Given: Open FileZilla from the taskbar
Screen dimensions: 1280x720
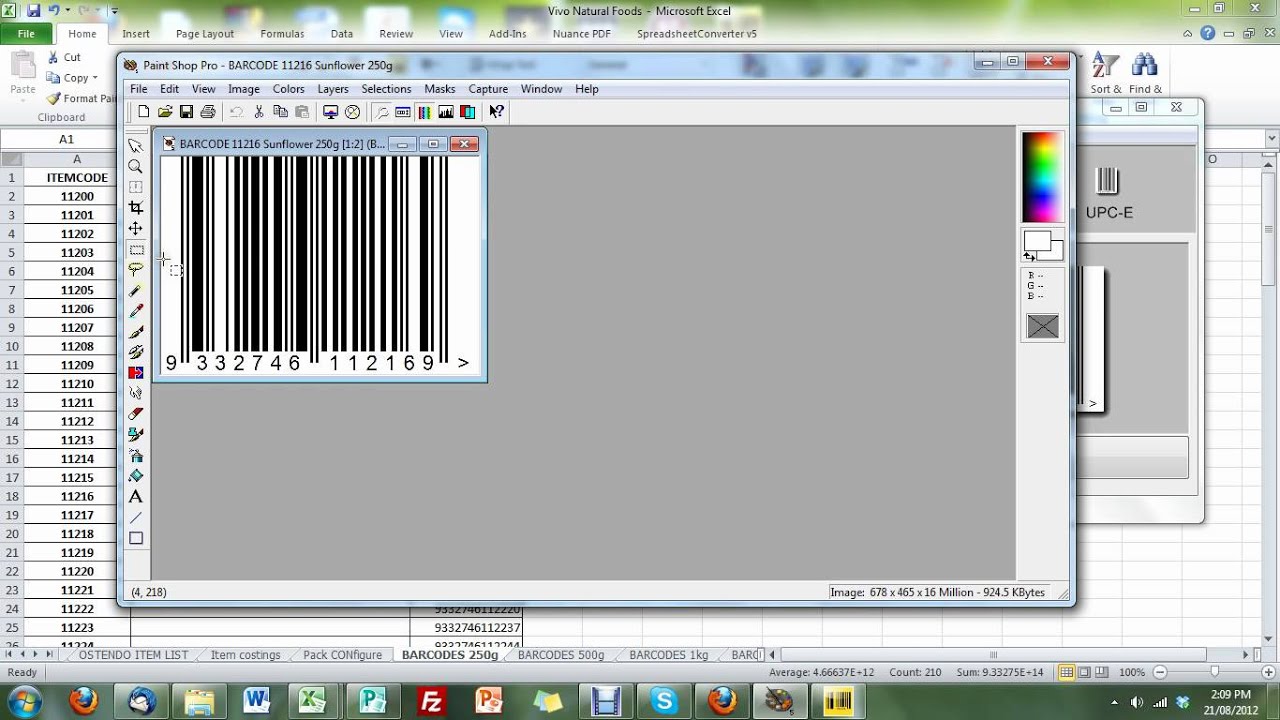Looking at the screenshot, I should coord(431,701).
